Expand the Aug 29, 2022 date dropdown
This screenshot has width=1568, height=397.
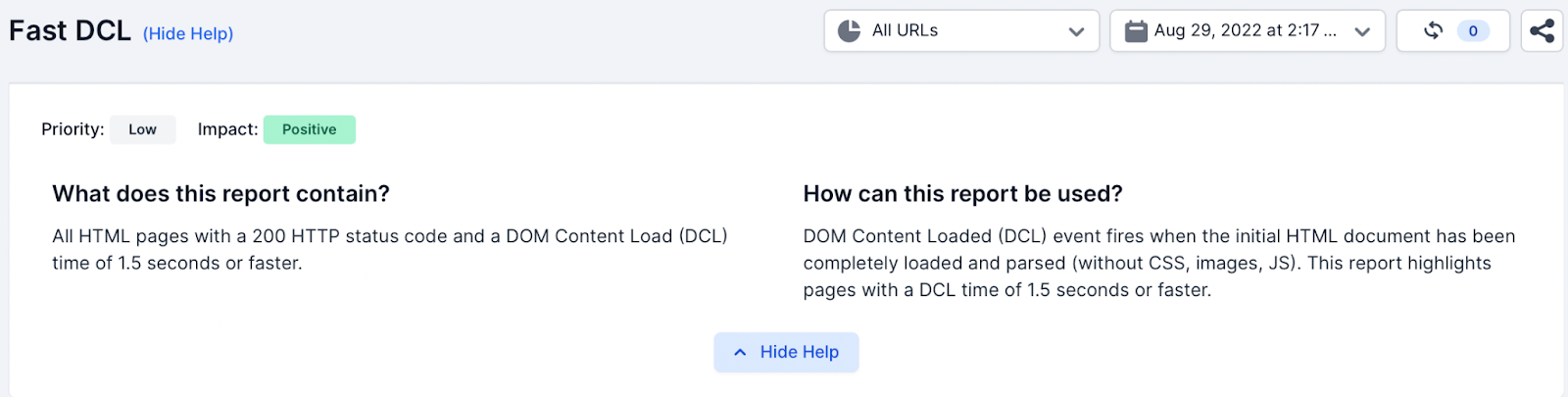[1248, 30]
